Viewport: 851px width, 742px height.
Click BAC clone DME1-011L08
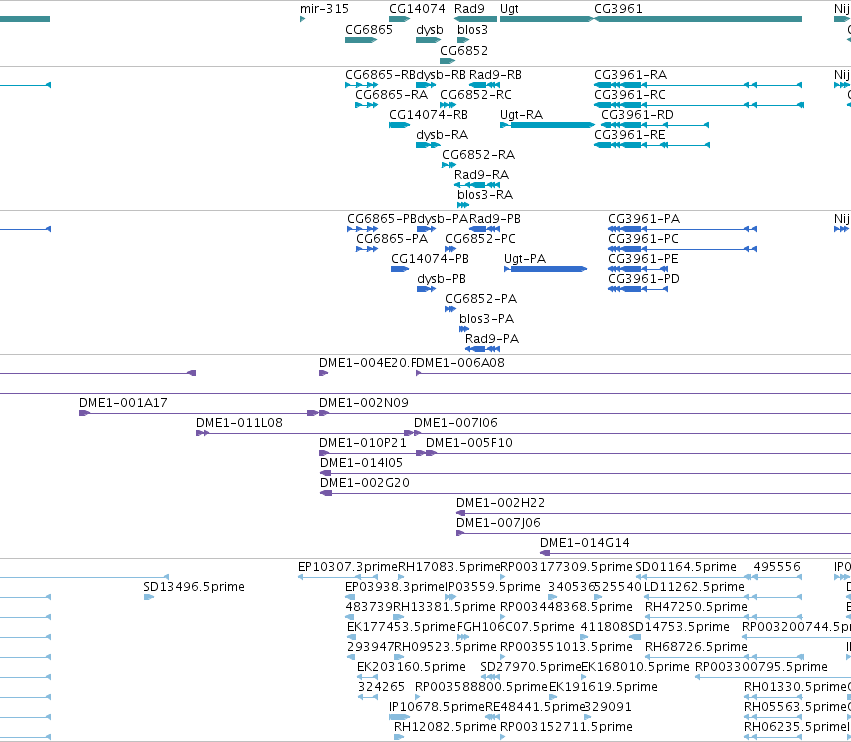[x=305, y=433]
